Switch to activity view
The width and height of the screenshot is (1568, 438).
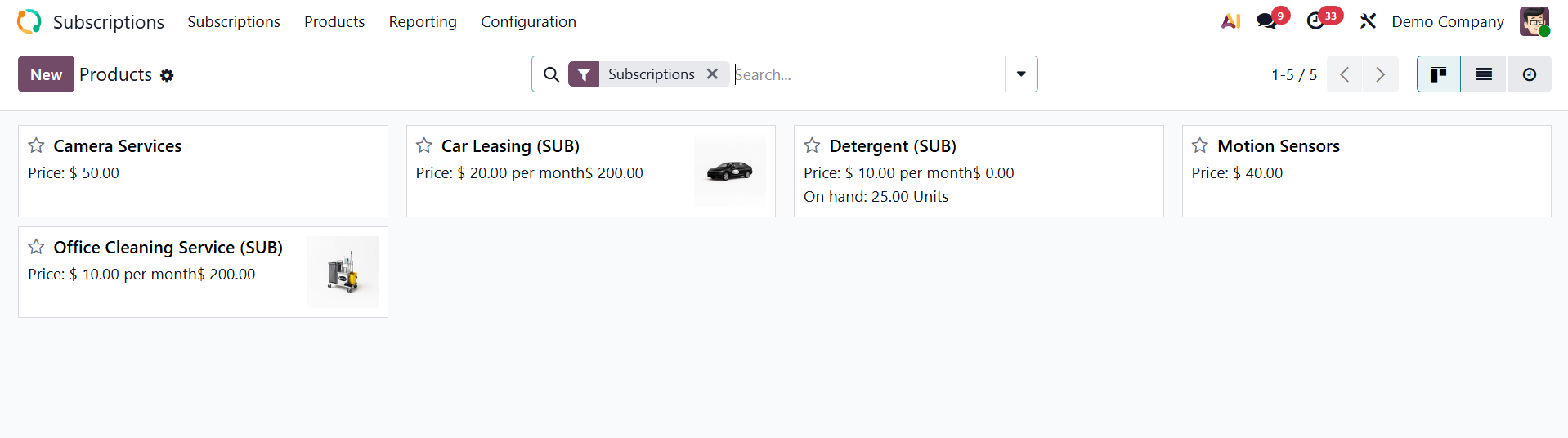(x=1529, y=74)
